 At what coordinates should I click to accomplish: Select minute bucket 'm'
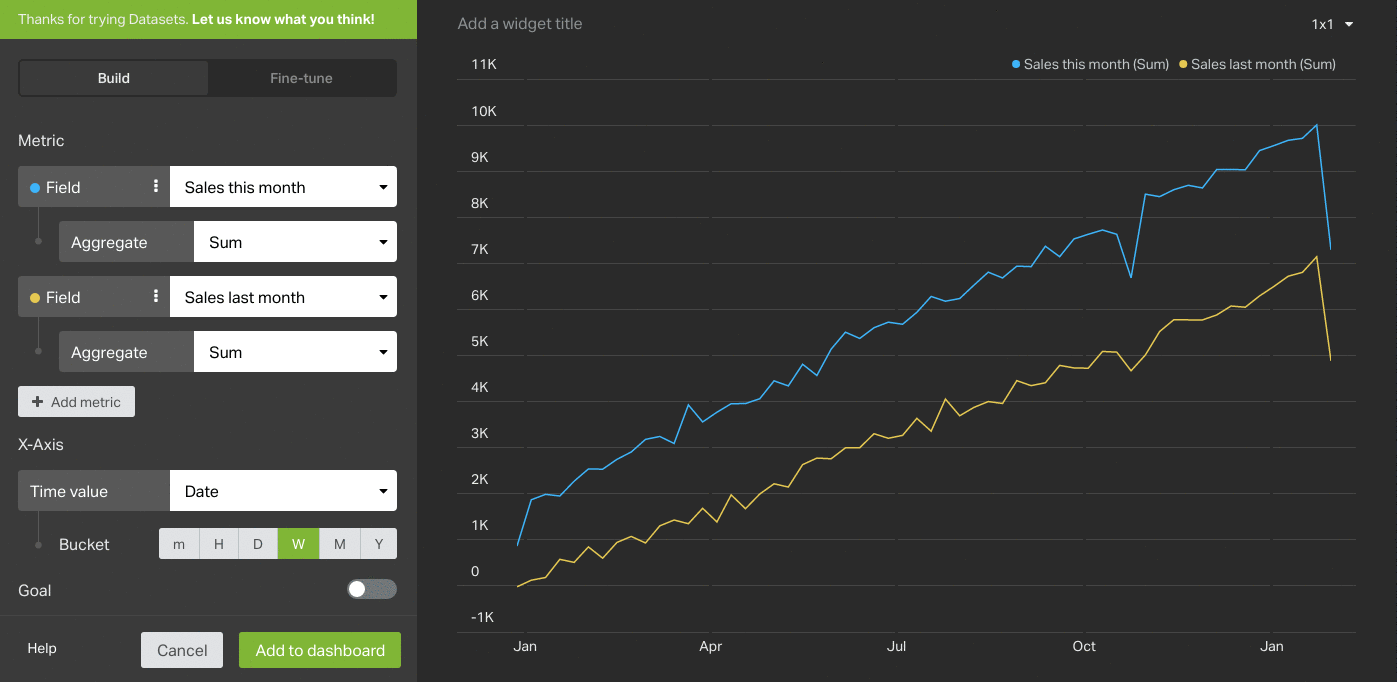click(x=179, y=544)
